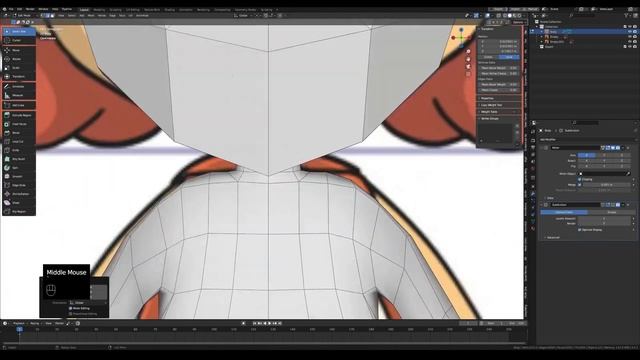Screen dimensions: 640x360
Task: Select the Shrink/Fatten tool
Action: point(19,194)
